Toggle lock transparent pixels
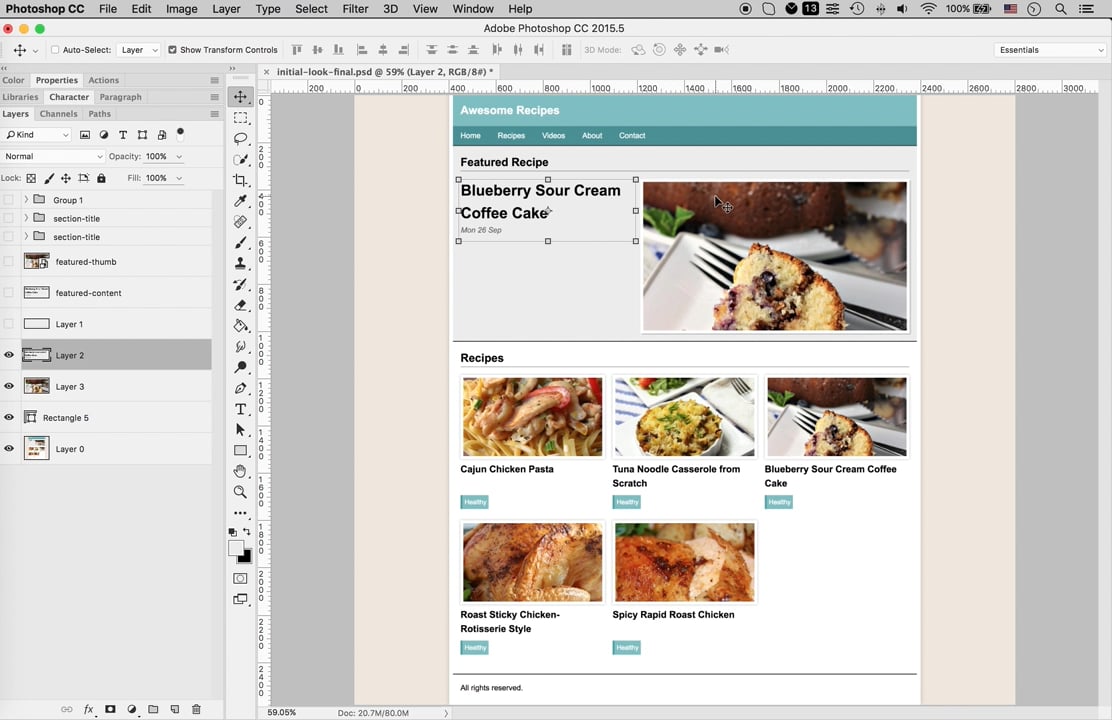 [31, 178]
